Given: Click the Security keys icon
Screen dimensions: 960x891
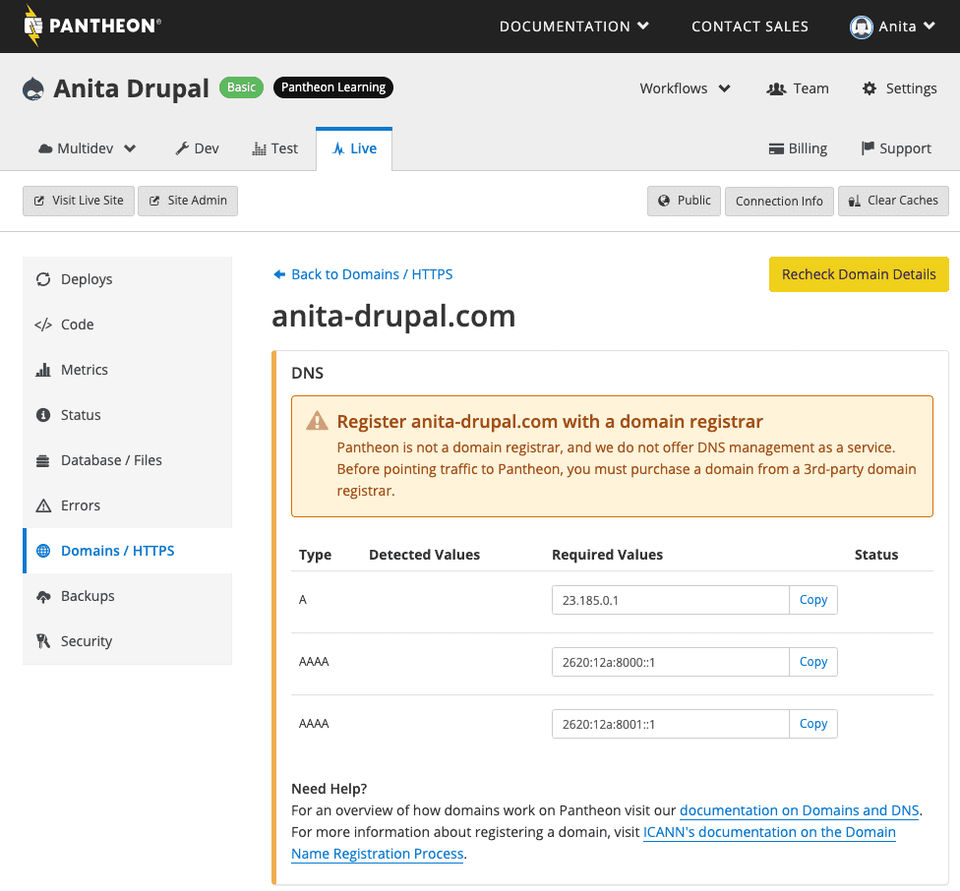Looking at the screenshot, I should 43,641.
